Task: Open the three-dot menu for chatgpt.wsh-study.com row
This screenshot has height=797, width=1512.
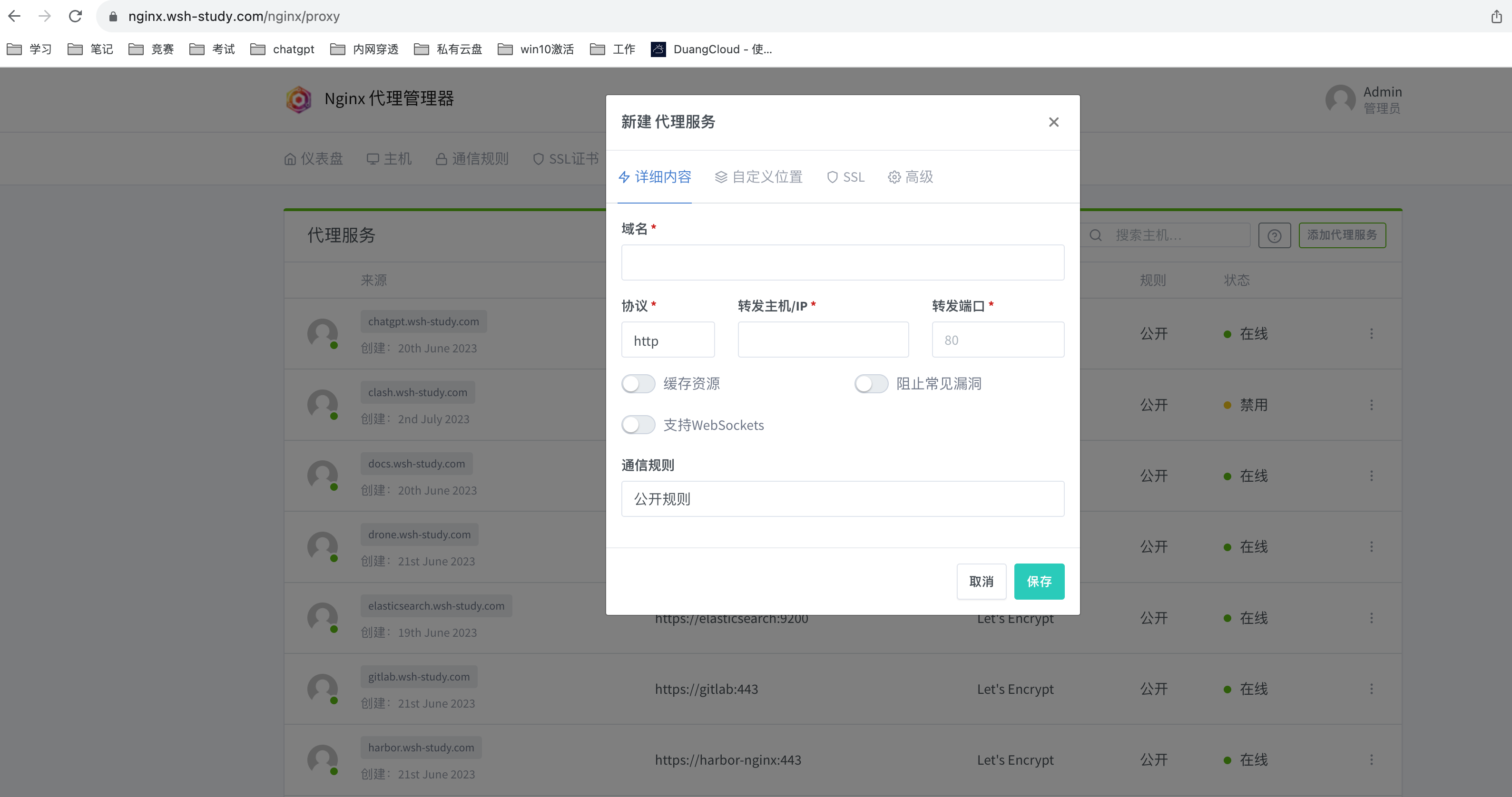Action: coord(1371,334)
